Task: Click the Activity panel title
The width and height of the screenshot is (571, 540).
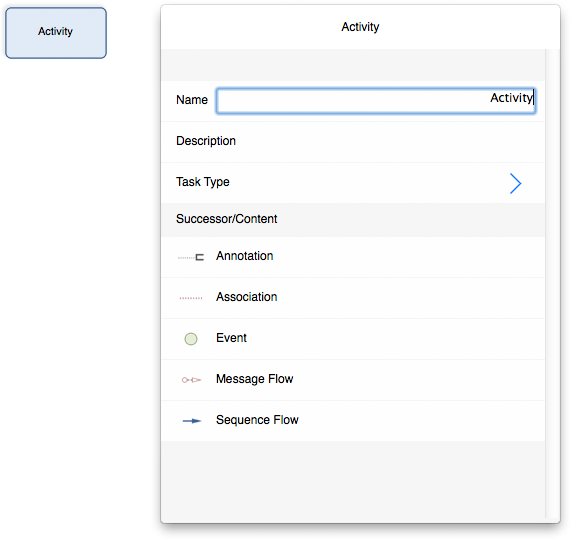Action: [x=360, y=27]
